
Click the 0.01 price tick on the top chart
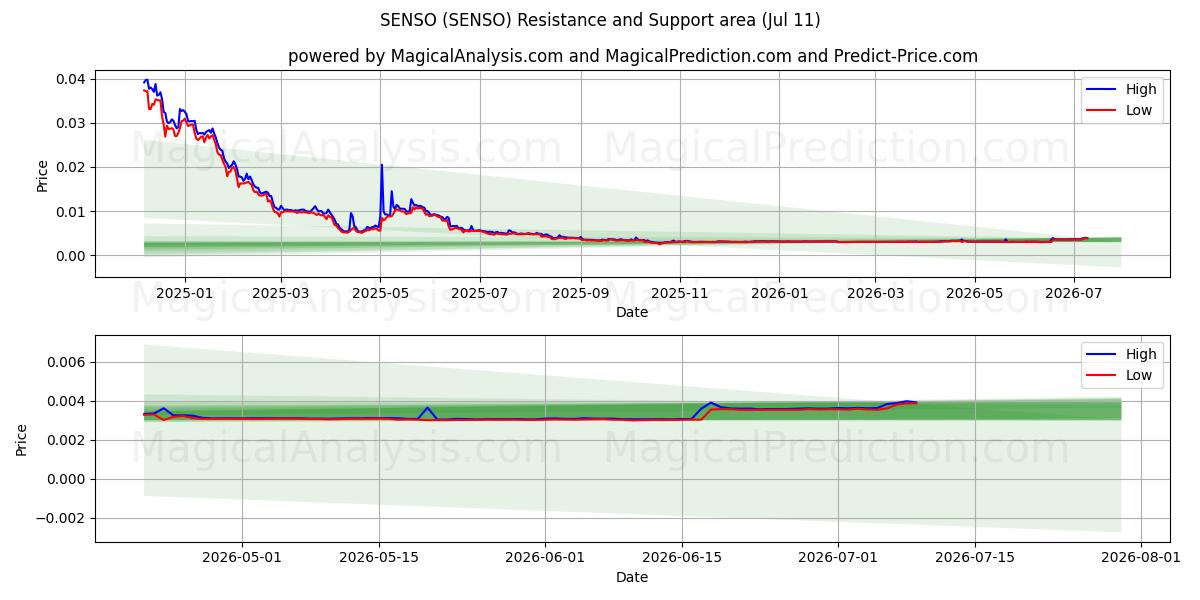(x=73, y=212)
